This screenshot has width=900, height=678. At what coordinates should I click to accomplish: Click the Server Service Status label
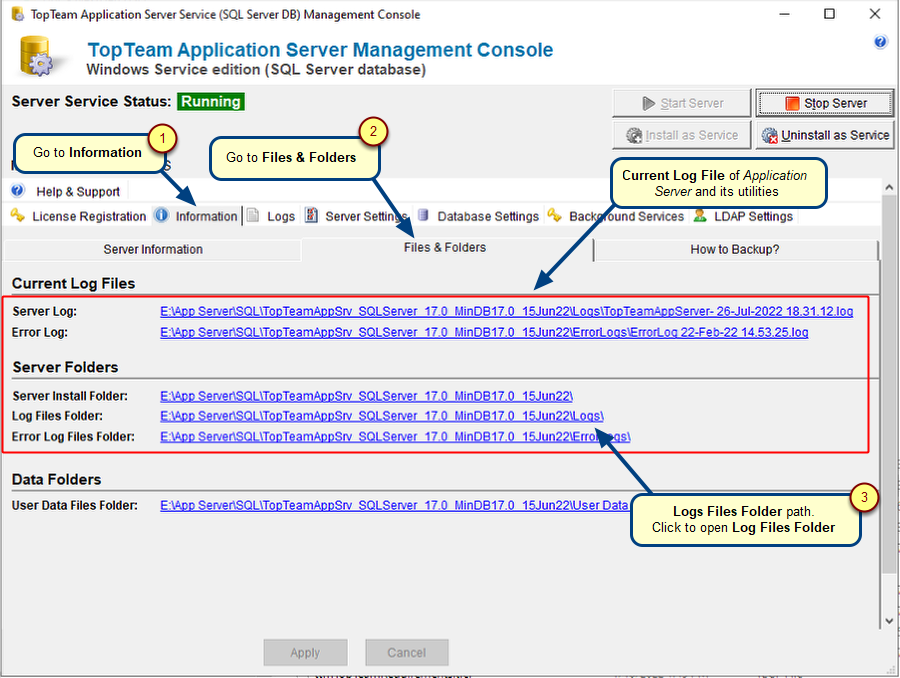91,102
